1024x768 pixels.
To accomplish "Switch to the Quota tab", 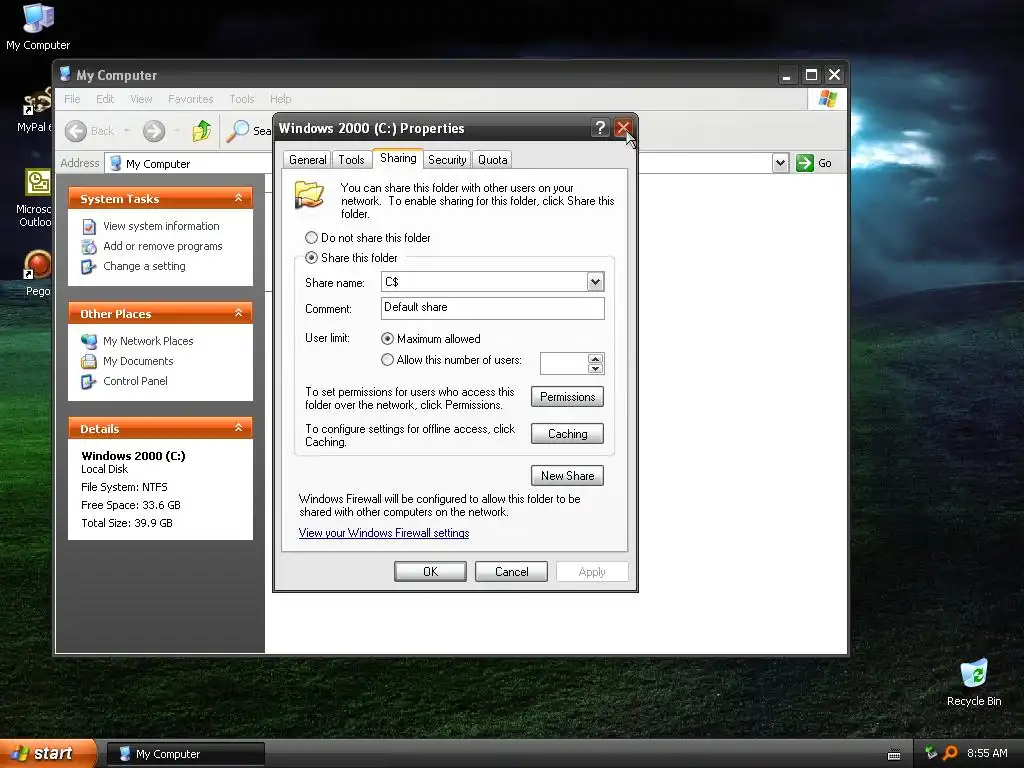I will (x=492, y=160).
